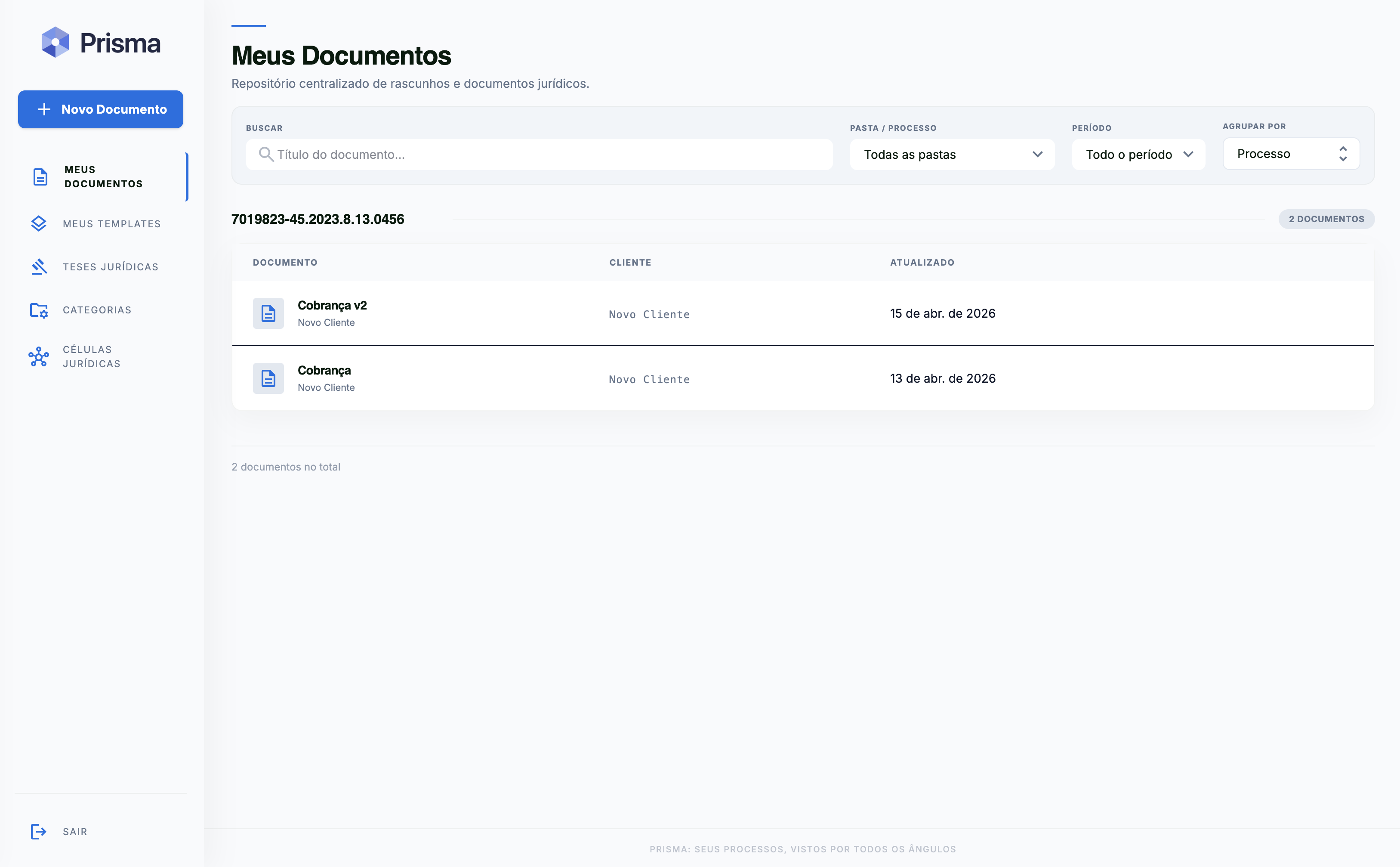Screen dimensions: 1400x867
Task: Click the Prisma hexagon logo icon
Action: [x=56, y=43]
